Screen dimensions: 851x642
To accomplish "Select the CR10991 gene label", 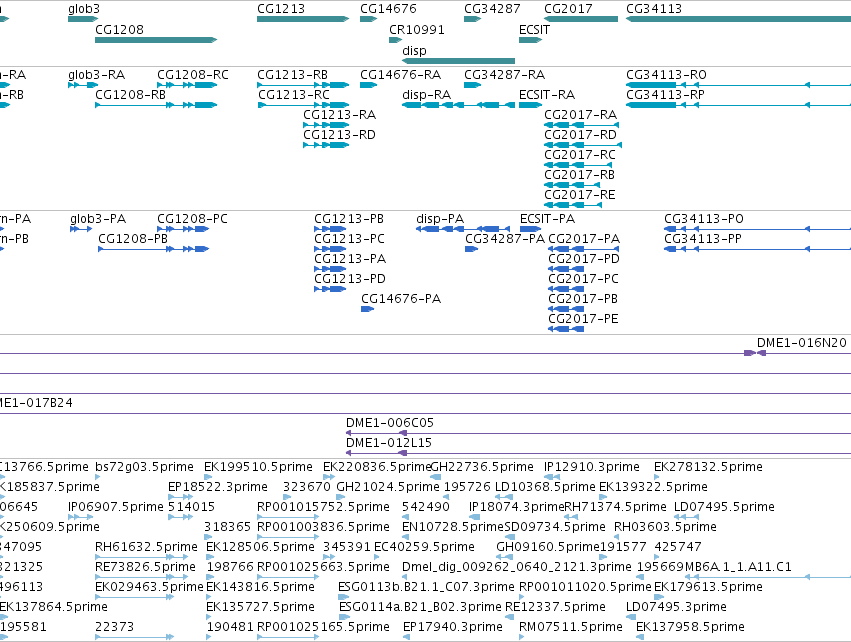I will pos(417,29).
